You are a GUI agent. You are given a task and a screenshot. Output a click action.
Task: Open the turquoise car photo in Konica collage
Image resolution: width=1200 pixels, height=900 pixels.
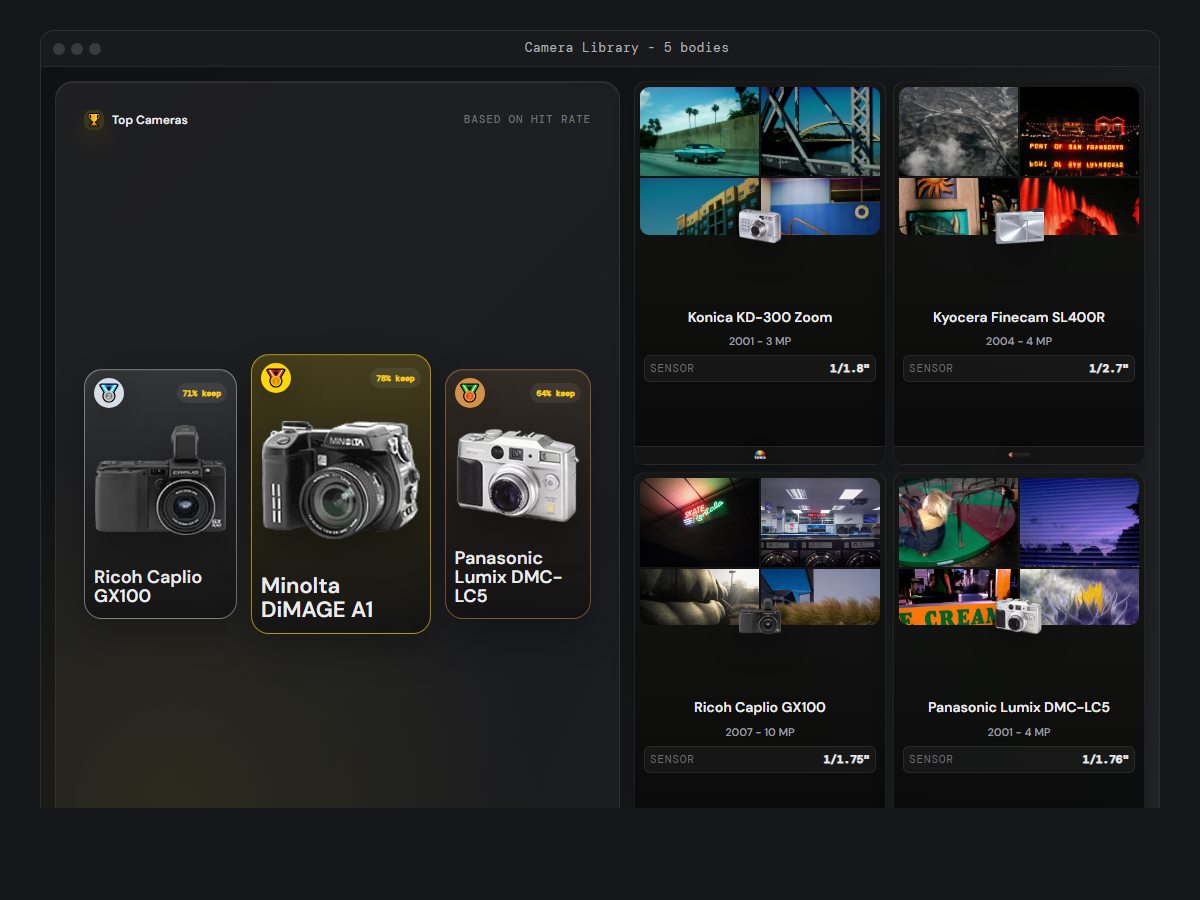(699, 131)
